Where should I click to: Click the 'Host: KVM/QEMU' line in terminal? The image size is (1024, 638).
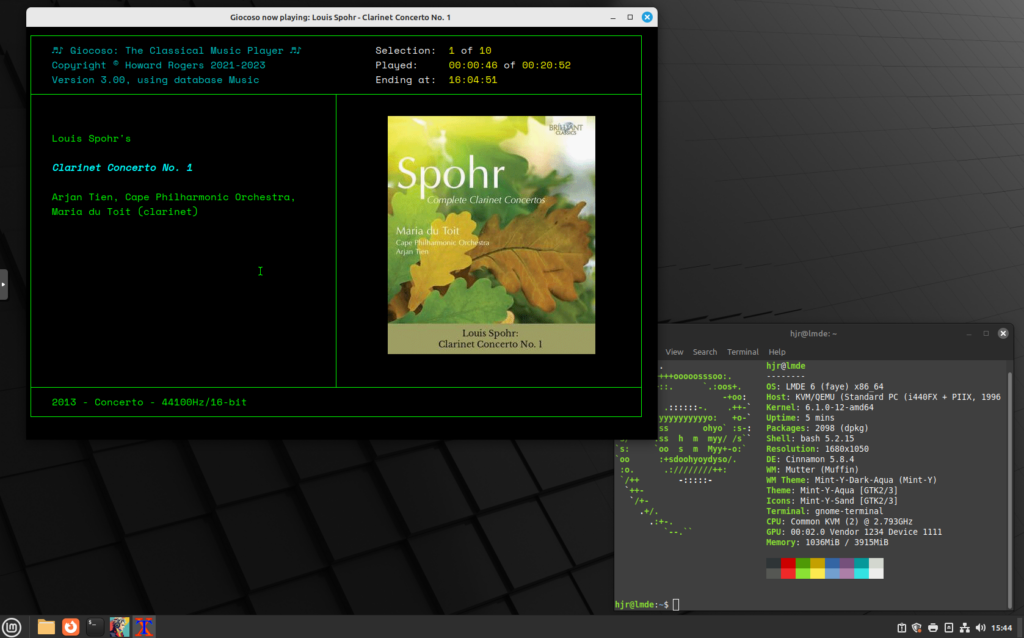(x=884, y=397)
